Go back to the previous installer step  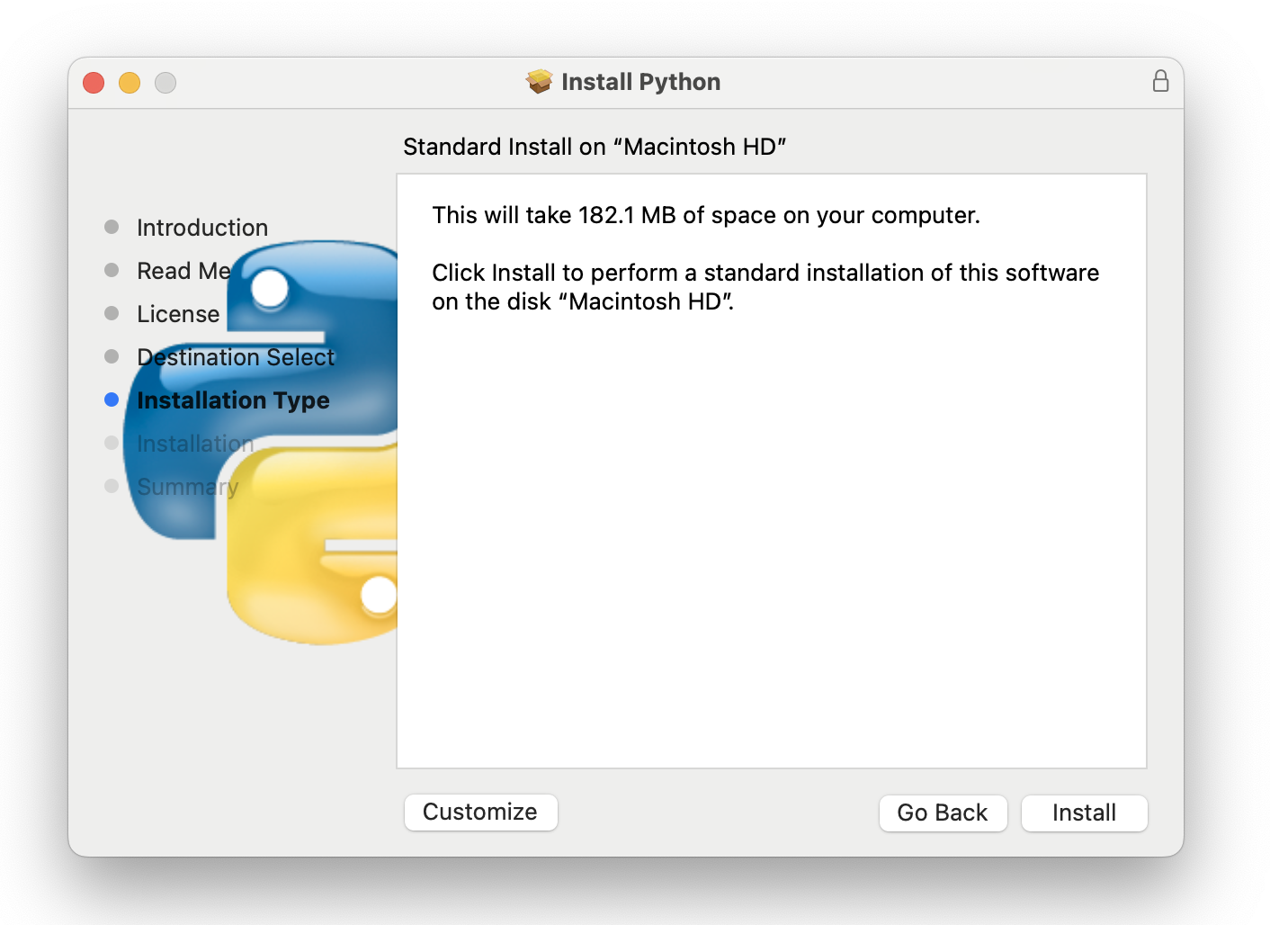[942, 813]
